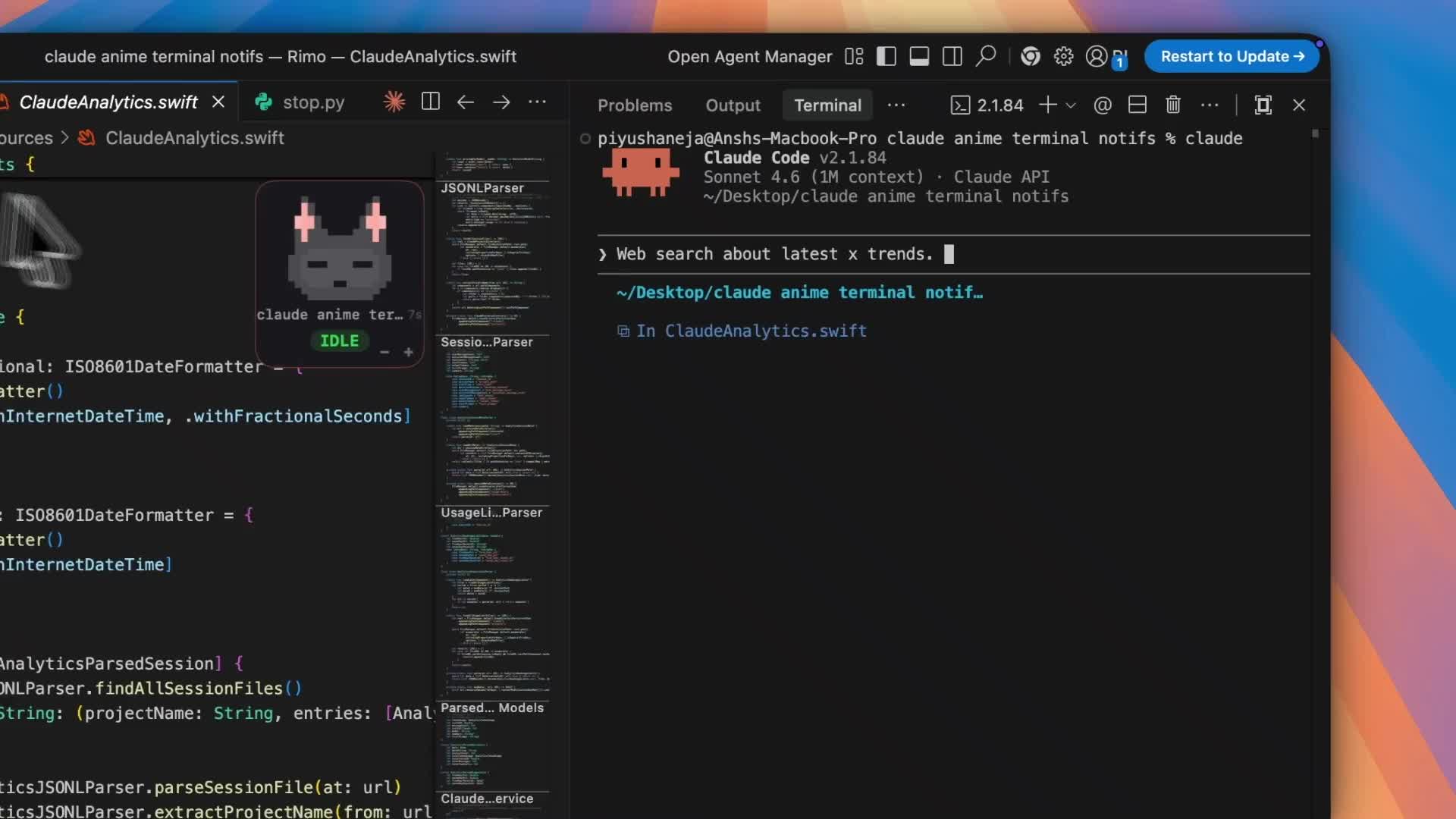Open the stop.py editor tab
Viewport: 1456px width, 819px height.
click(312, 102)
